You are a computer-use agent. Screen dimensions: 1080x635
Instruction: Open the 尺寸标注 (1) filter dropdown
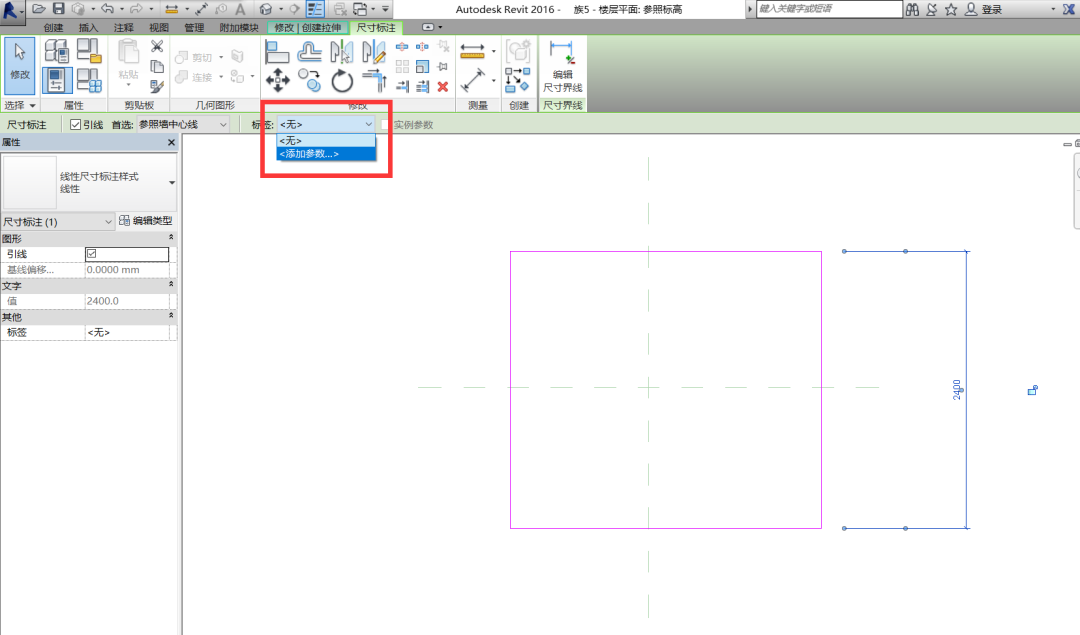[58, 222]
